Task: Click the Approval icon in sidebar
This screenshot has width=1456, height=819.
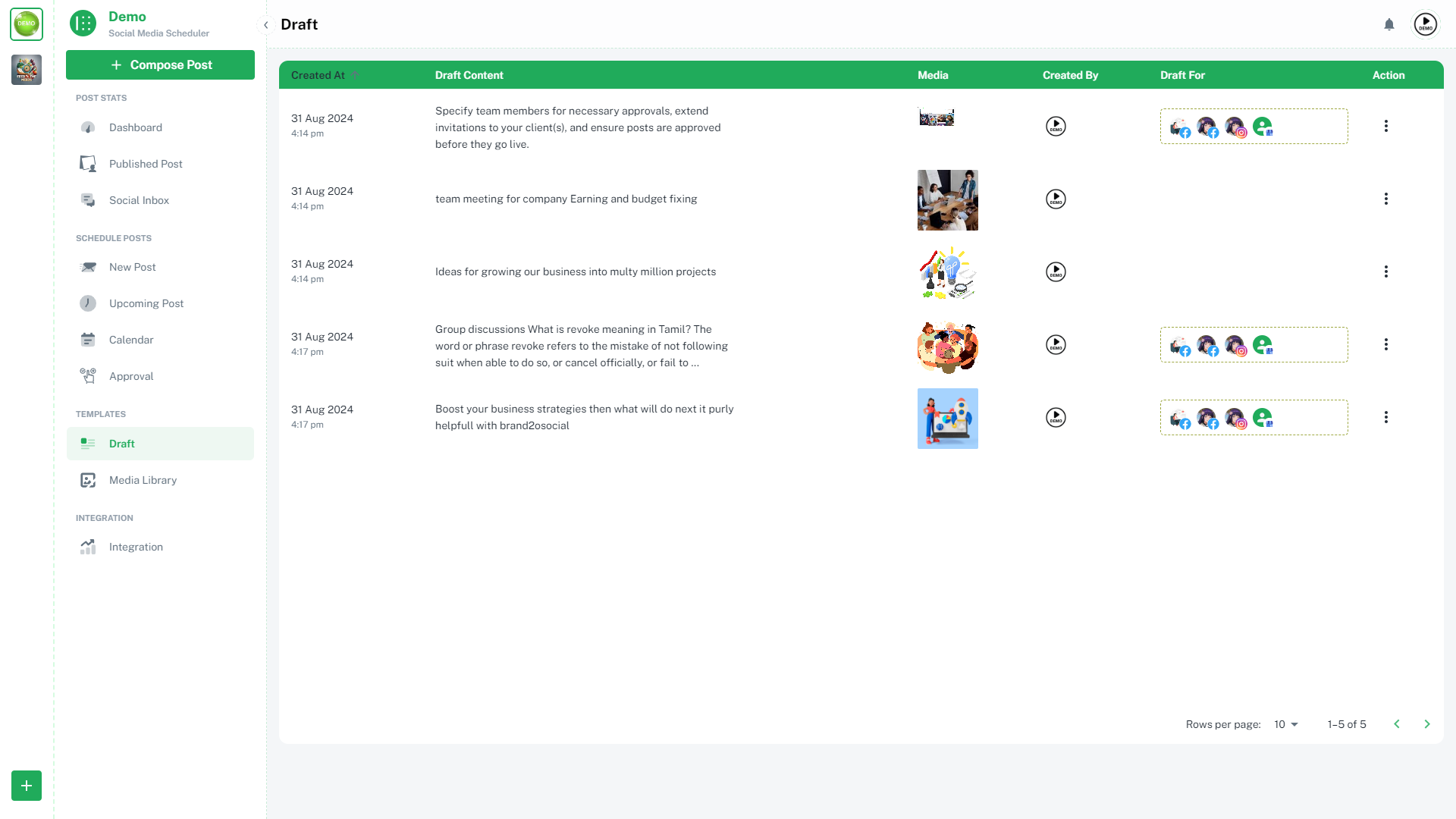Action: click(88, 375)
